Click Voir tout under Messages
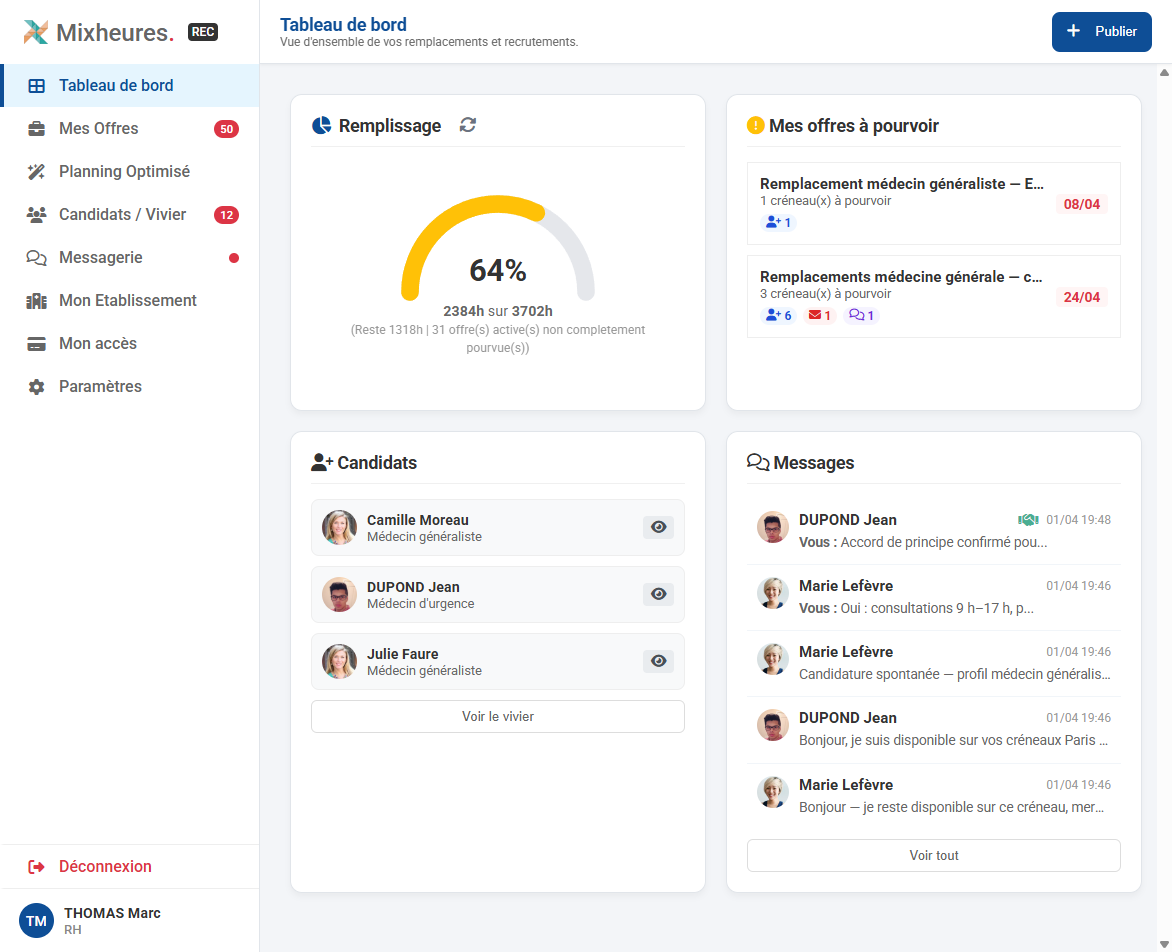Viewport: 1172px width, 952px height. click(x=934, y=856)
